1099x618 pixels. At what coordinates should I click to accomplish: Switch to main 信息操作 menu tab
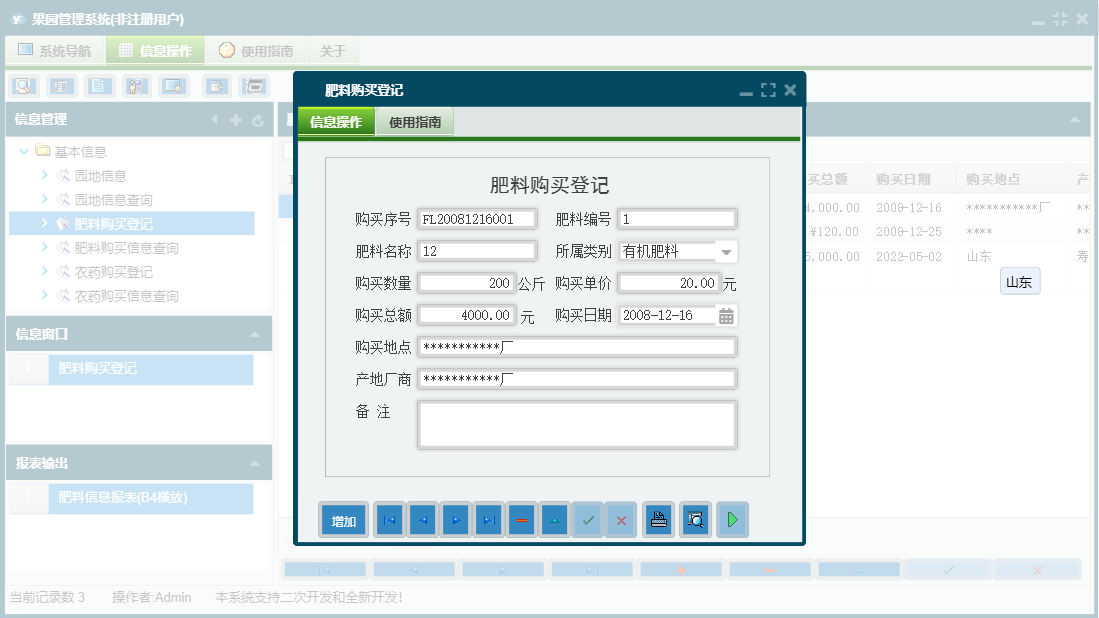tap(156, 50)
